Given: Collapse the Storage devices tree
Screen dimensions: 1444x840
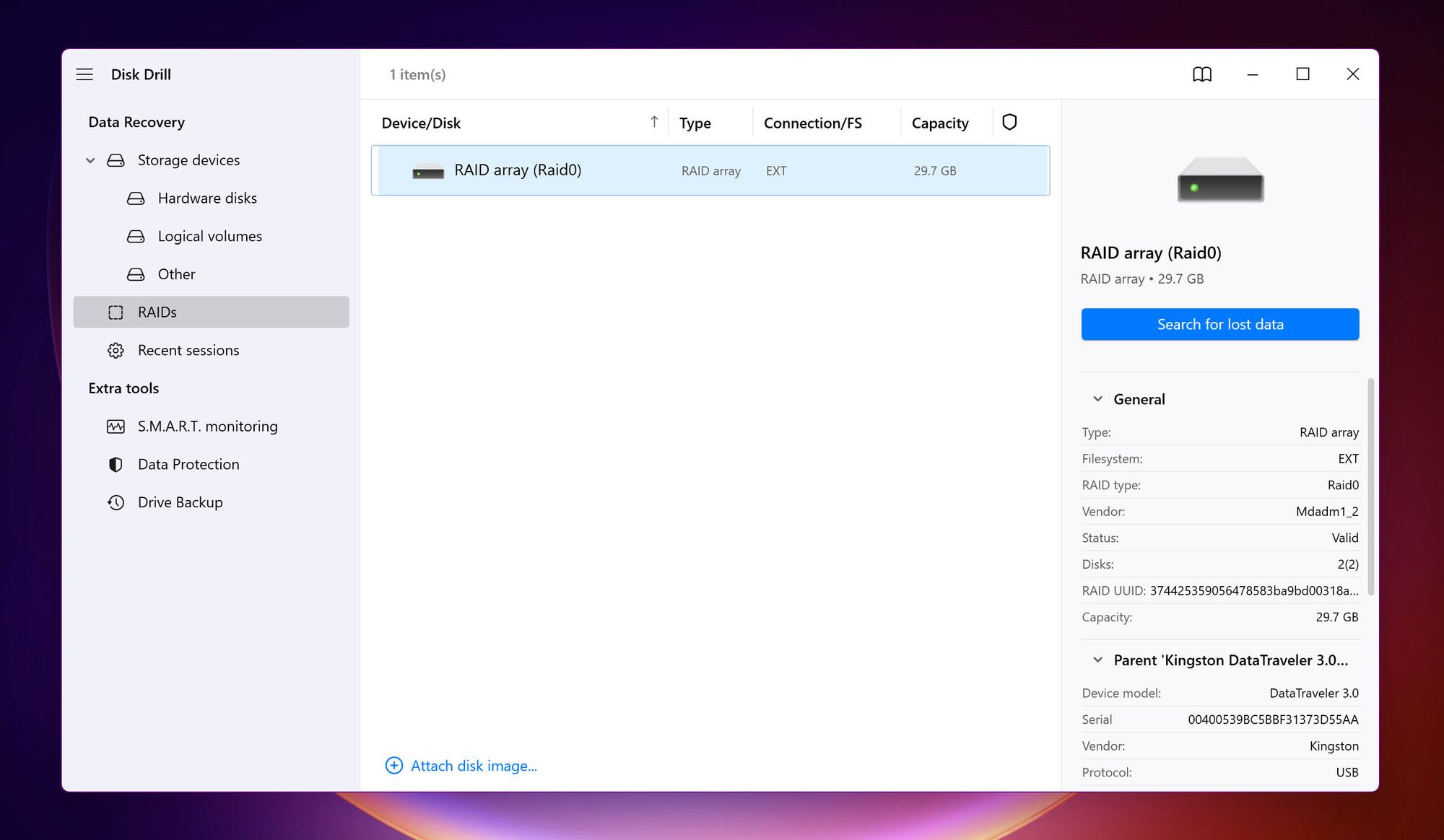Looking at the screenshot, I should [90, 159].
